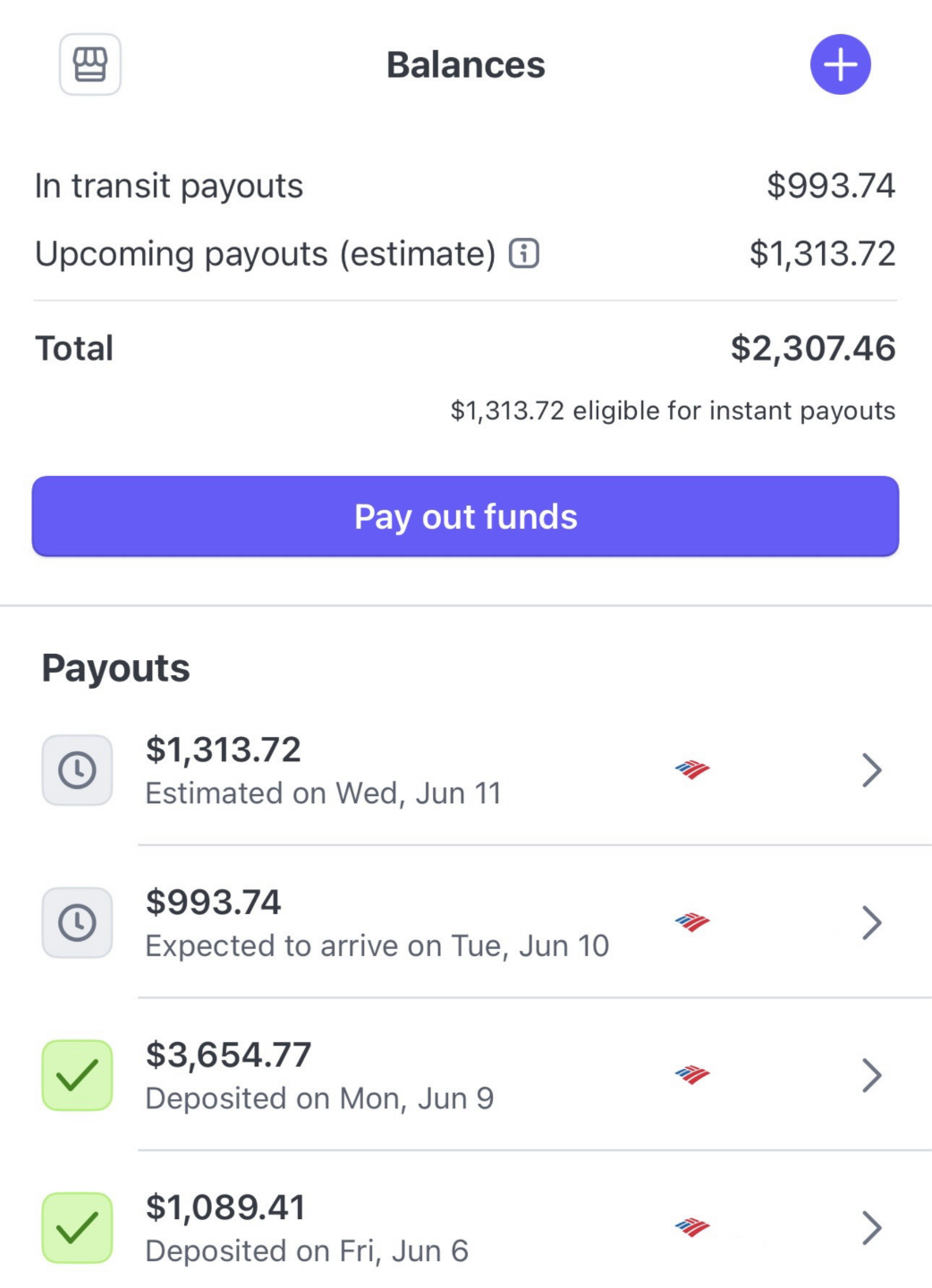Expand the $3,654.77 payout chevron
The height and width of the screenshot is (1288, 932).
pyautogui.click(x=871, y=1075)
